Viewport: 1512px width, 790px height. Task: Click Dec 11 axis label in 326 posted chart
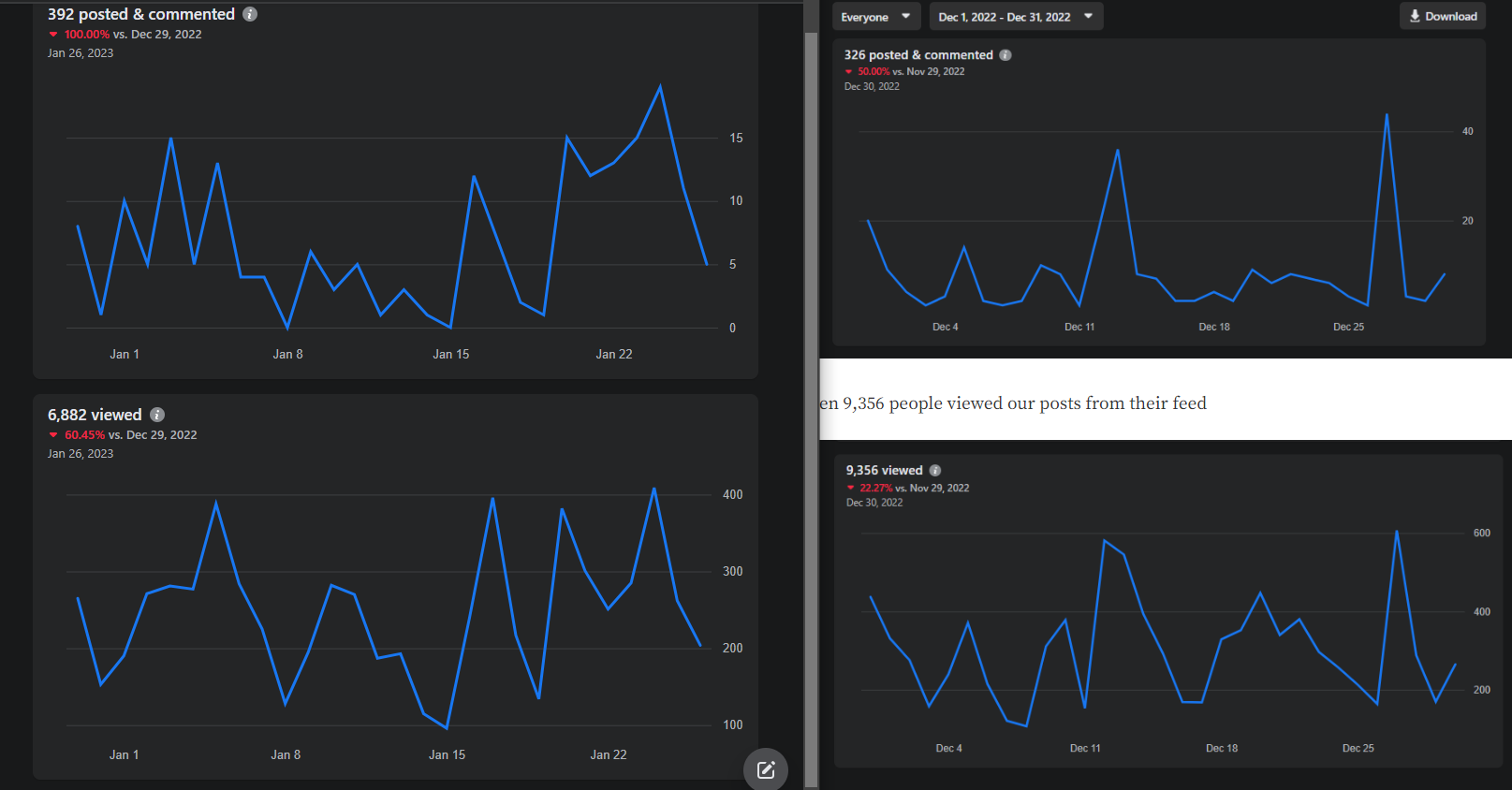coord(1079,327)
